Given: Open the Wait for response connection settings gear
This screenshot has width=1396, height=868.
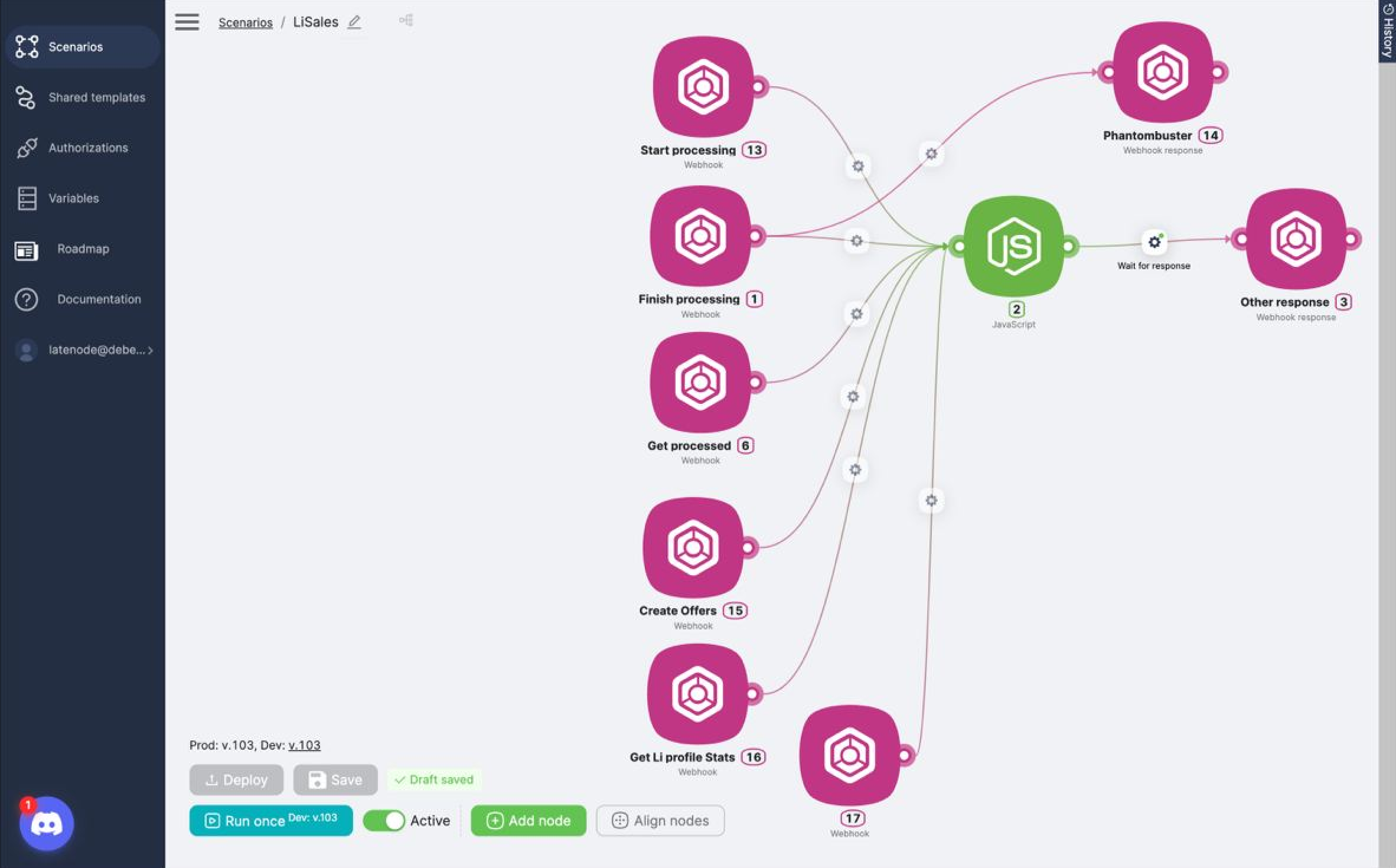Looking at the screenshot, I should 1154,242.
